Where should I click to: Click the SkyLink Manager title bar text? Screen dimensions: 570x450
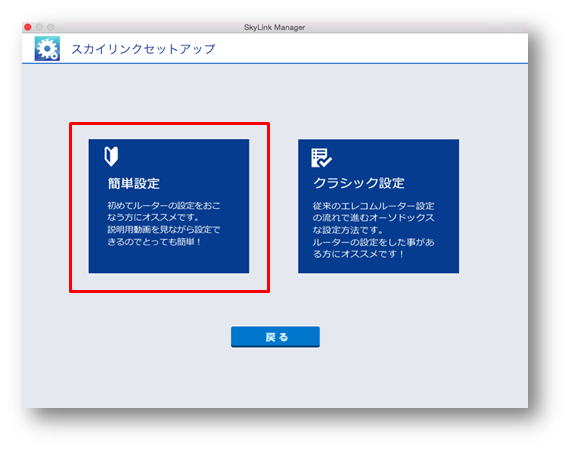(274, 27)
